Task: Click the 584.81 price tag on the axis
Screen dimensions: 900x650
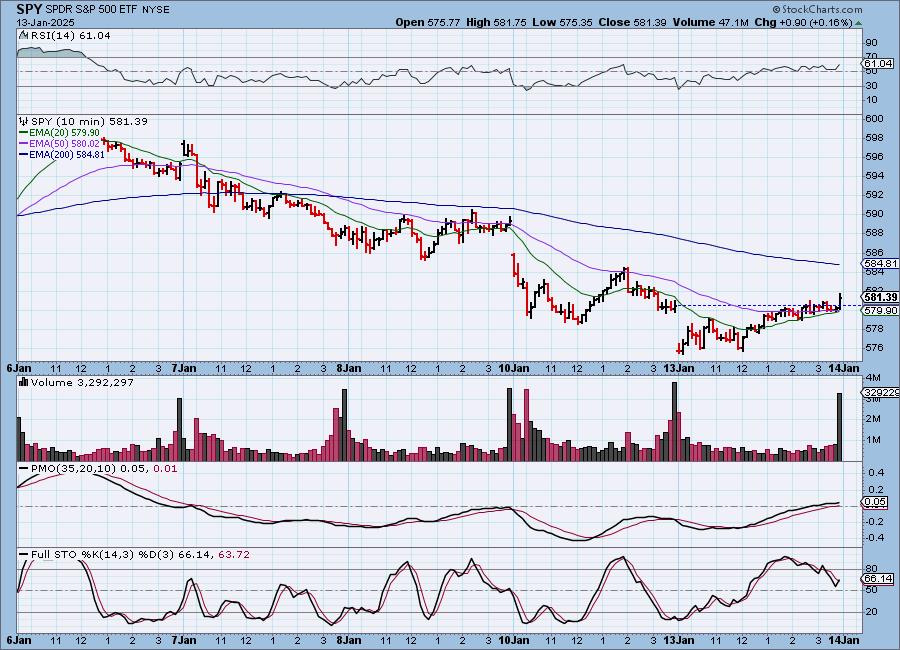Action: tap(880, 264)
